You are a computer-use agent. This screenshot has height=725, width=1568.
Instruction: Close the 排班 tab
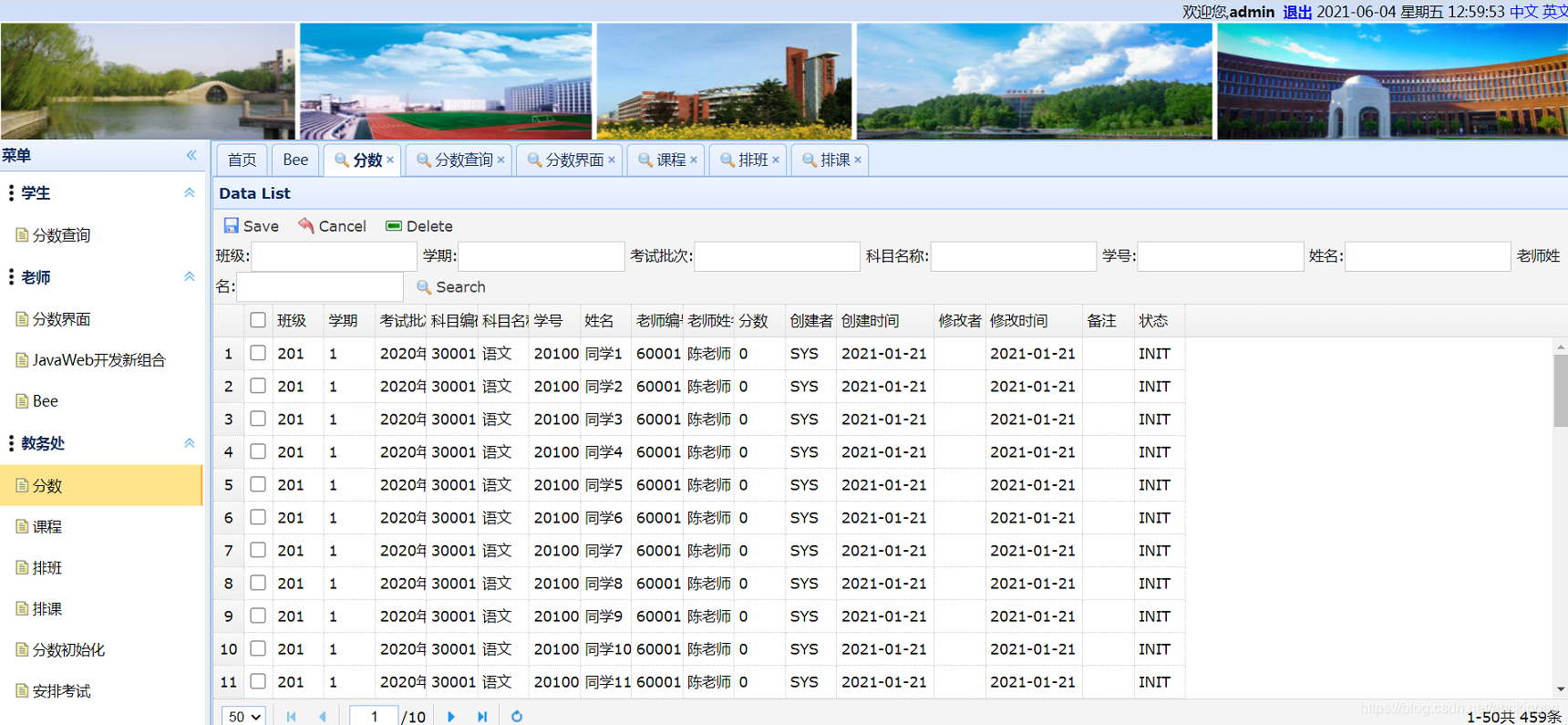[776, 160]
